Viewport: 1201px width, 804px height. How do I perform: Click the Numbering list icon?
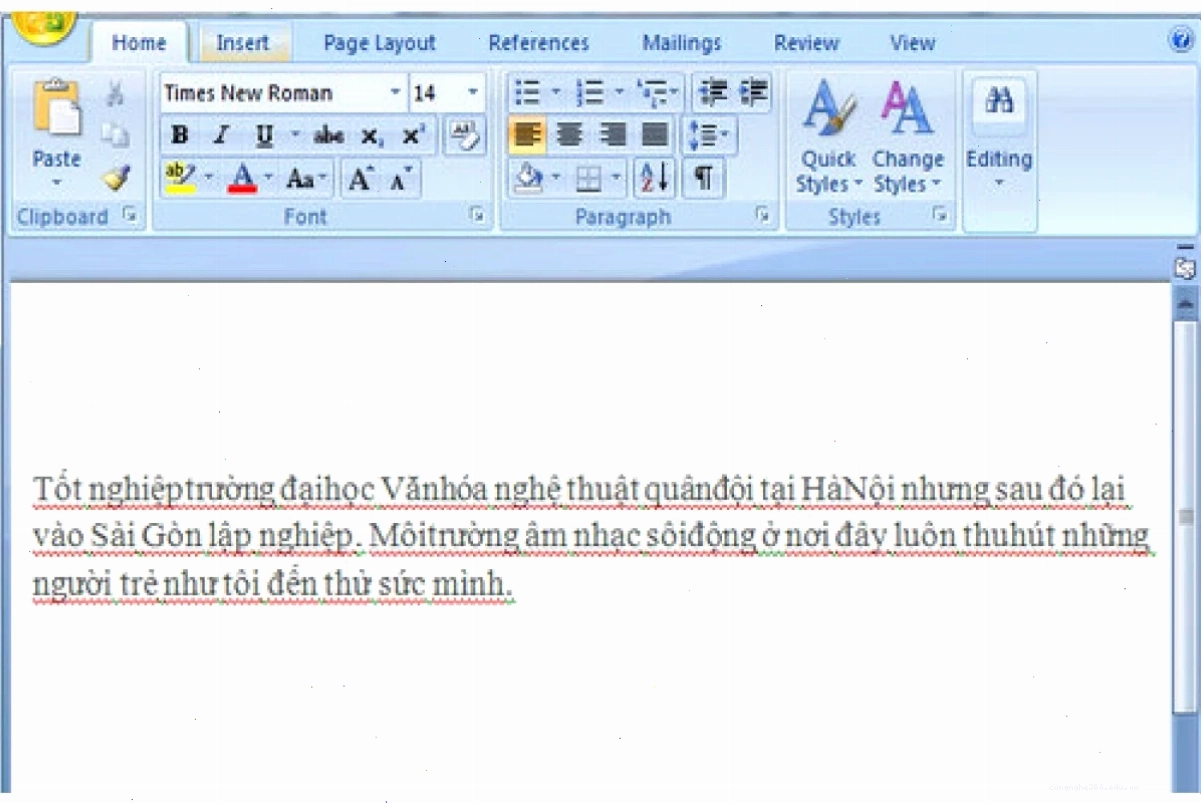pyautogui.click(x=590, y=94)
